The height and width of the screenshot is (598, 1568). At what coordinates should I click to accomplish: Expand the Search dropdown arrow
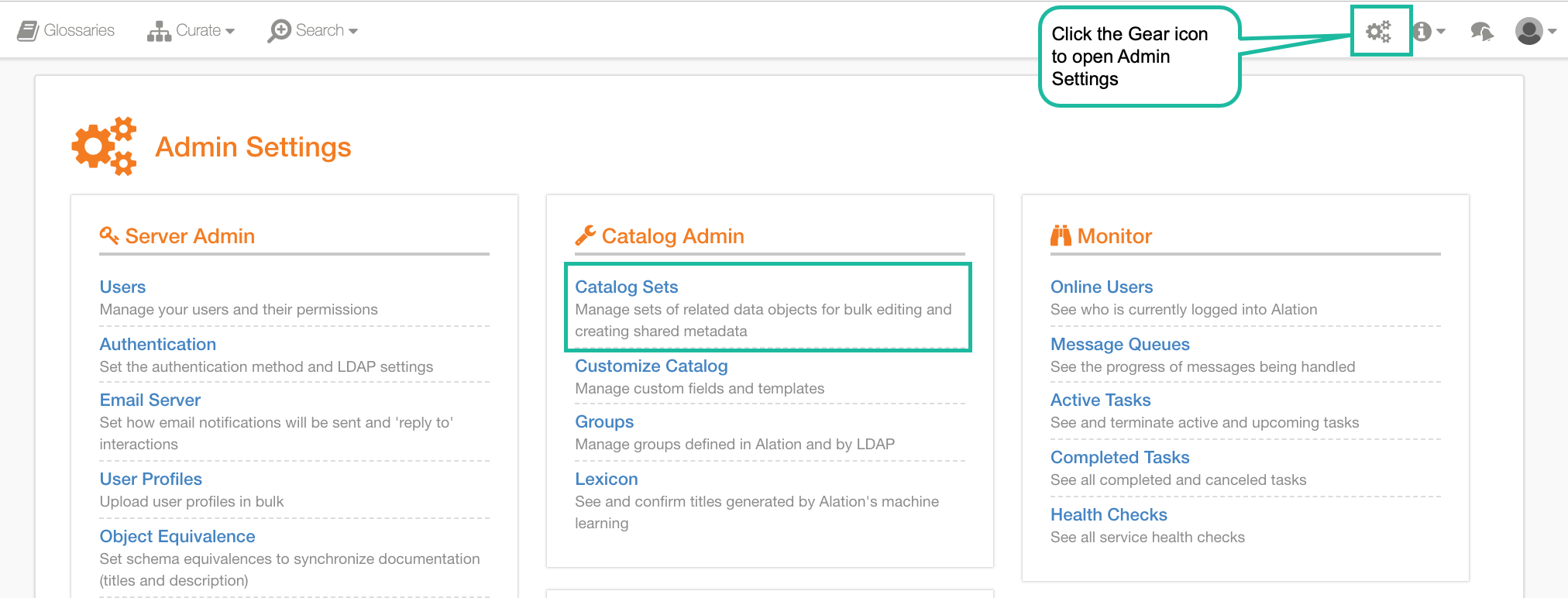tap(353, 32)
